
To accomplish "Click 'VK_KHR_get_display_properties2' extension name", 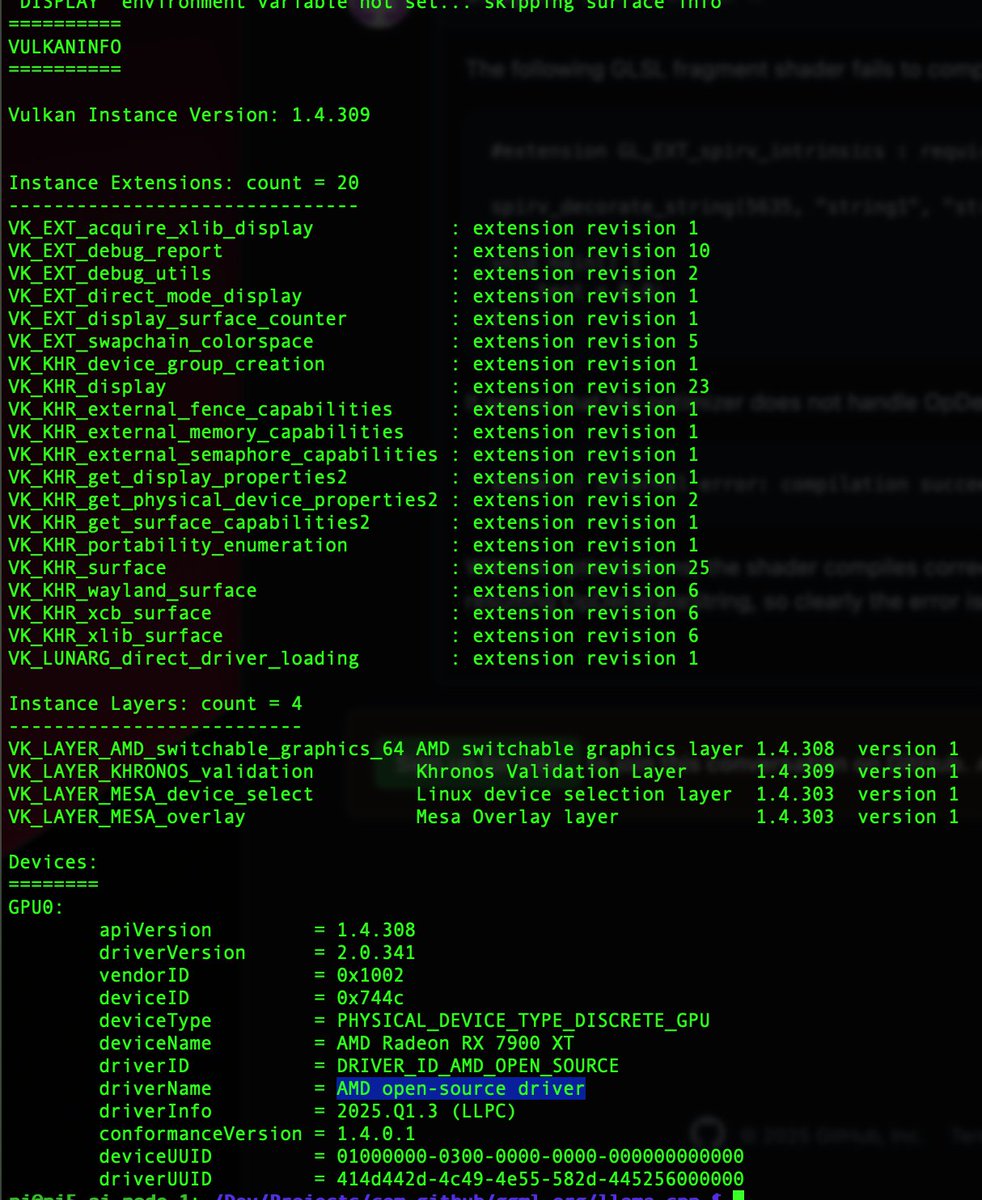I will [x=178, y=477].
